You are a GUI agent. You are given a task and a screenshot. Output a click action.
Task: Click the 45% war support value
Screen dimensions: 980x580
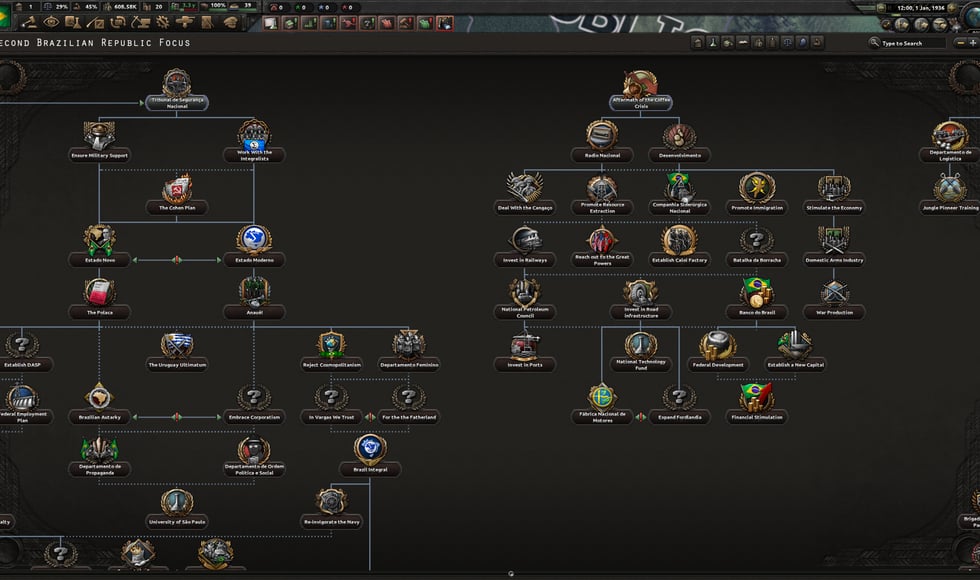91,6
